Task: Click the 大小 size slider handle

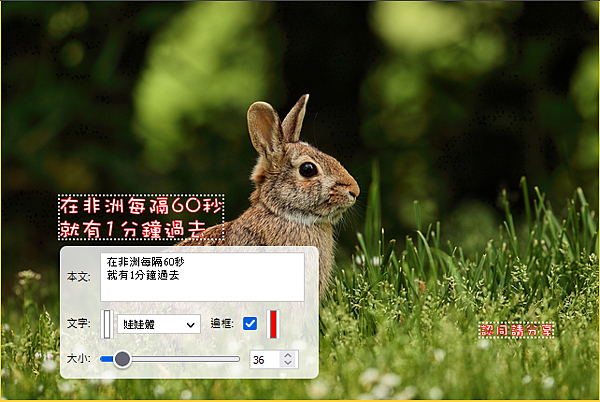Action: click(122, 359)
